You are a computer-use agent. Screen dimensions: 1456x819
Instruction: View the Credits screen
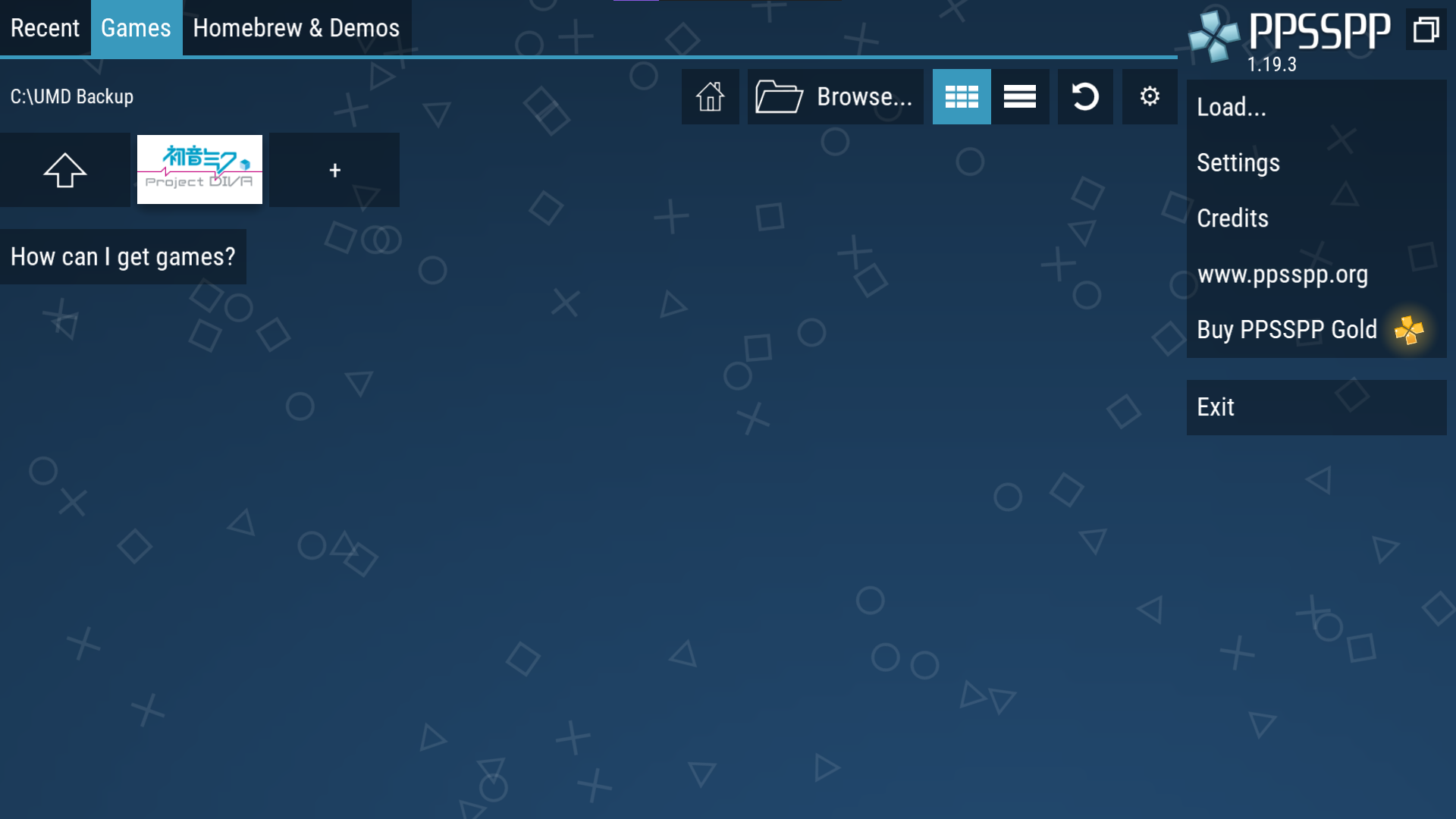pyautogui.click(x=1316, y=218)
